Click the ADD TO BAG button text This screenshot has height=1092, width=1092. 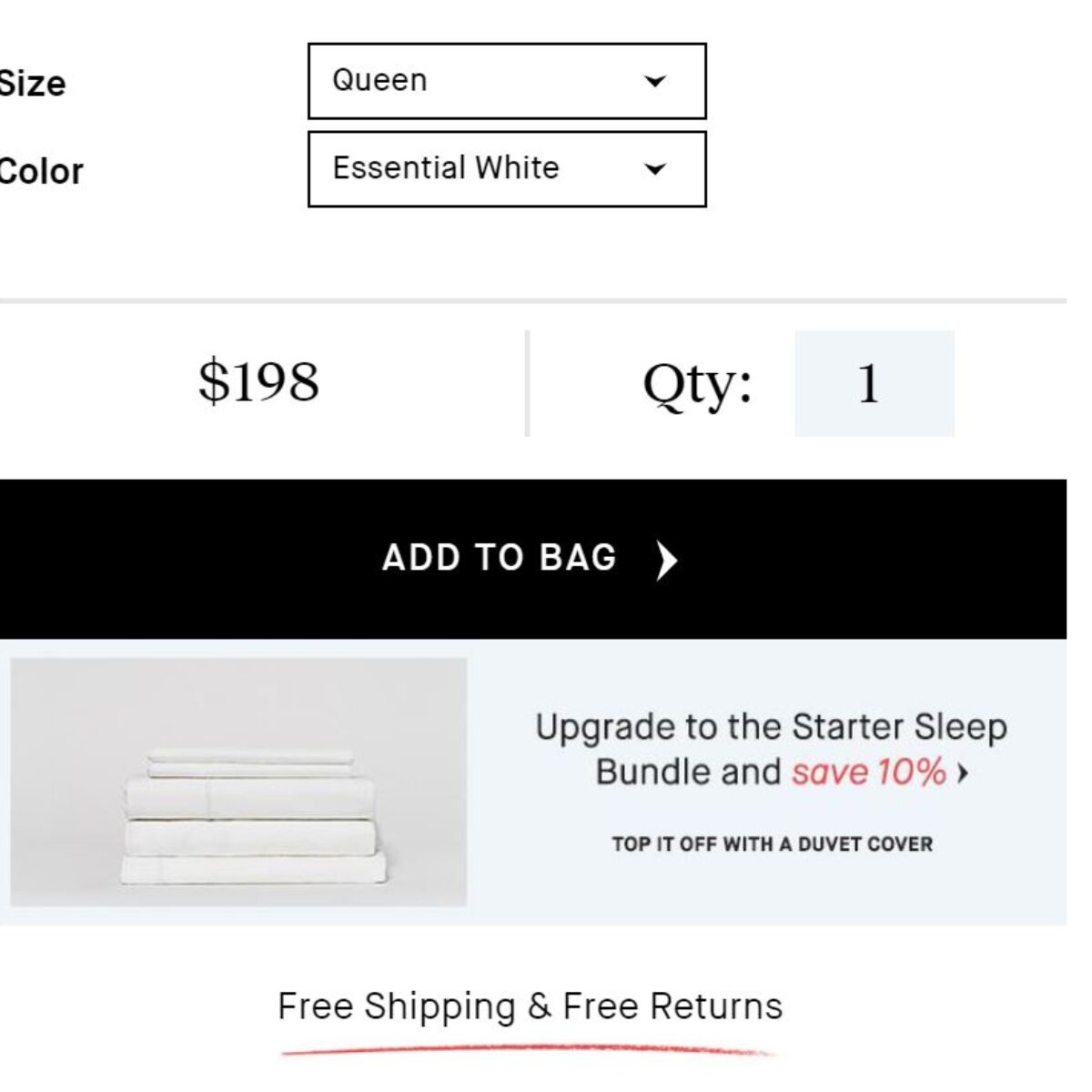500,558
